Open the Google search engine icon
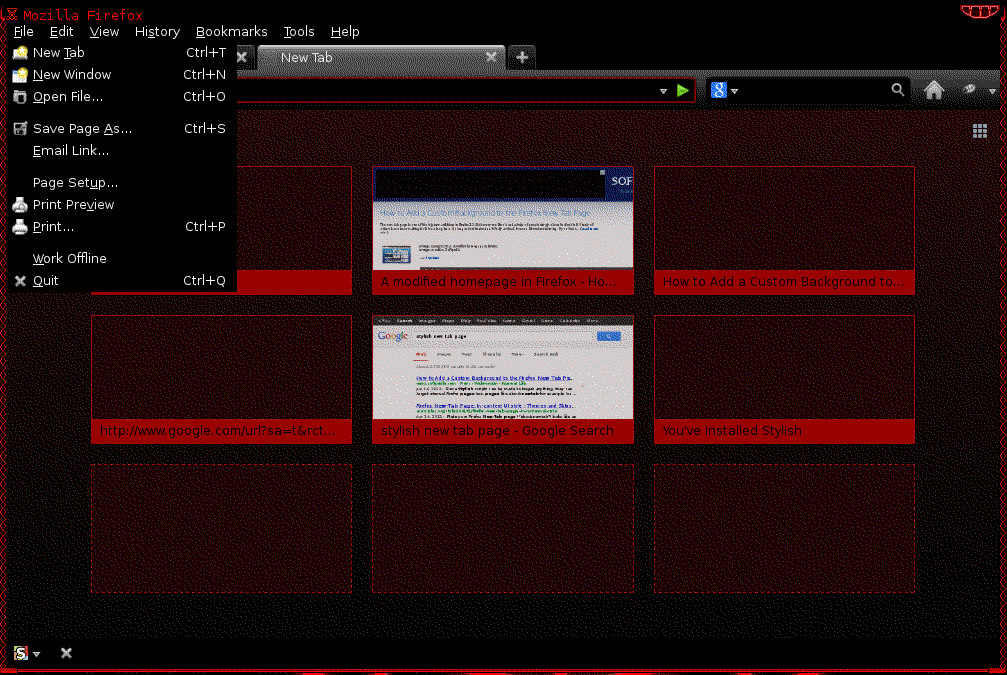Image resolution: width=1007 pixels, height=675 pixels. 718,91
